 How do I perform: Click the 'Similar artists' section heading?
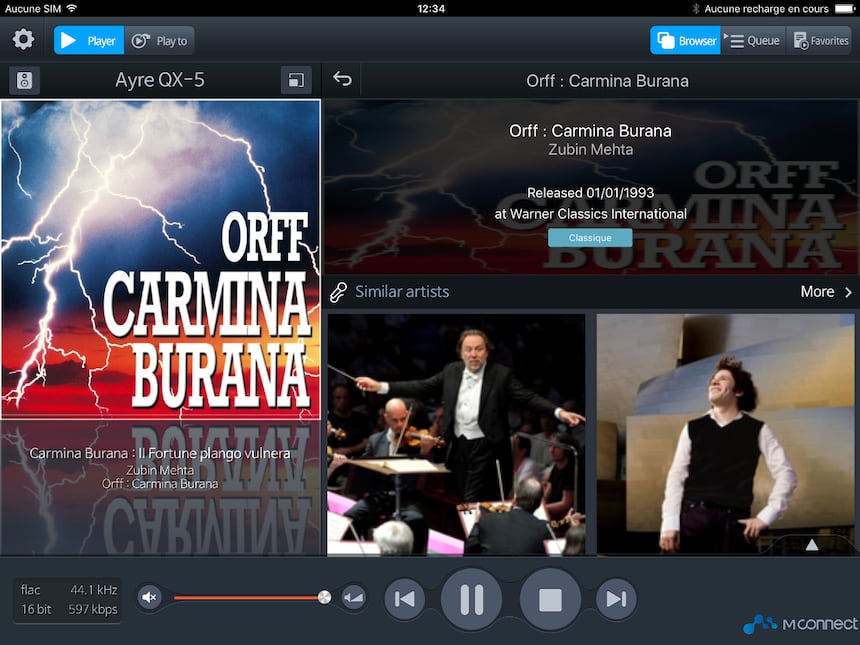point(402,291)
